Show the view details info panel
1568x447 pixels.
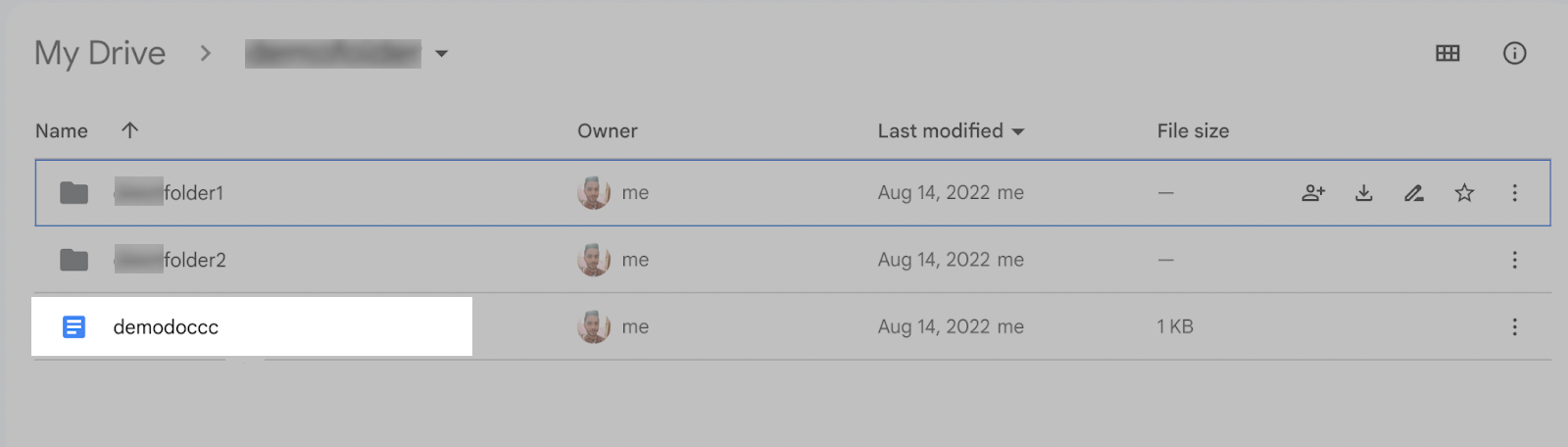coord(1514,53)
